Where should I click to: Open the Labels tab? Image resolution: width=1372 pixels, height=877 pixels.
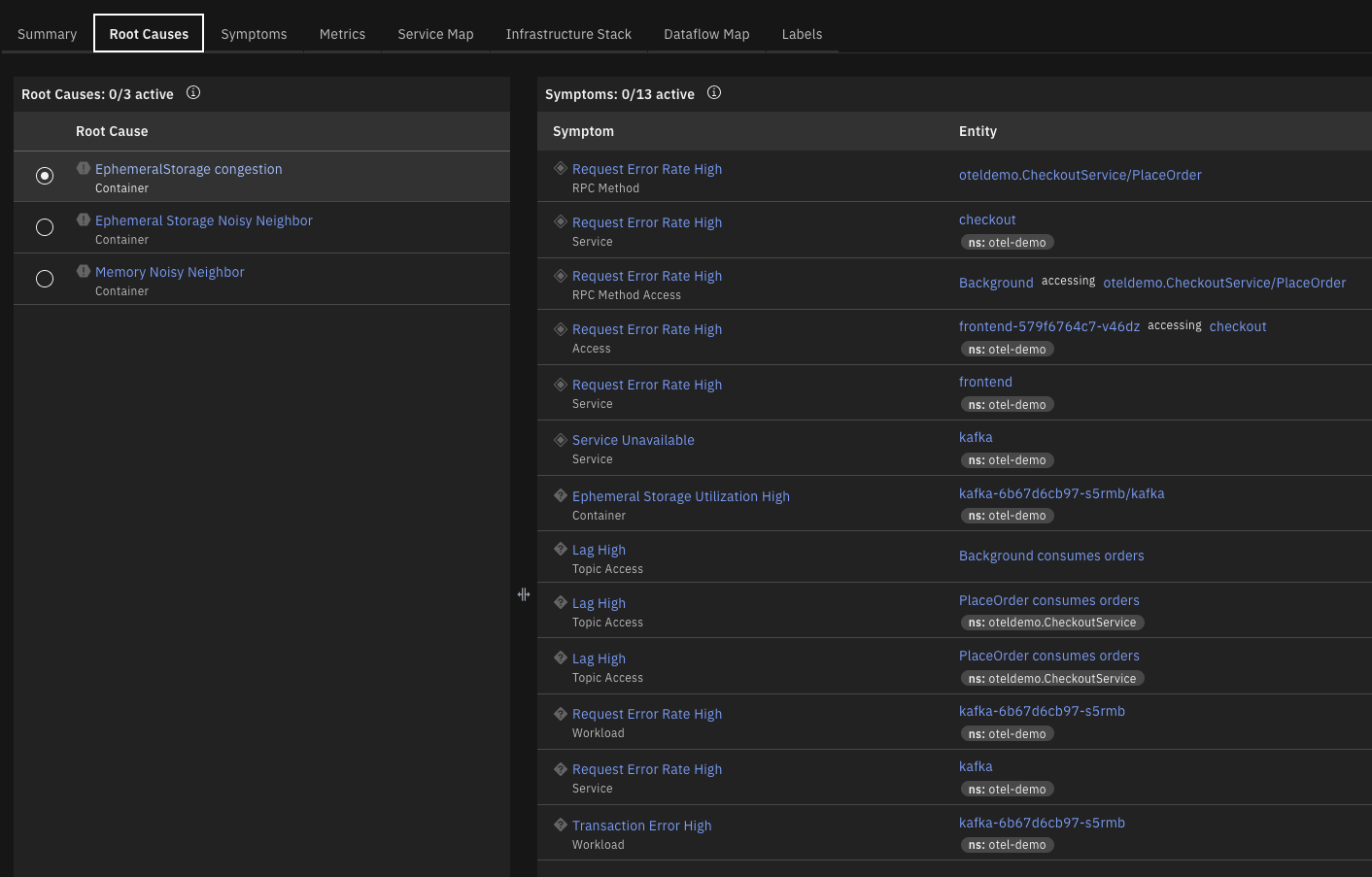(802, 34)
